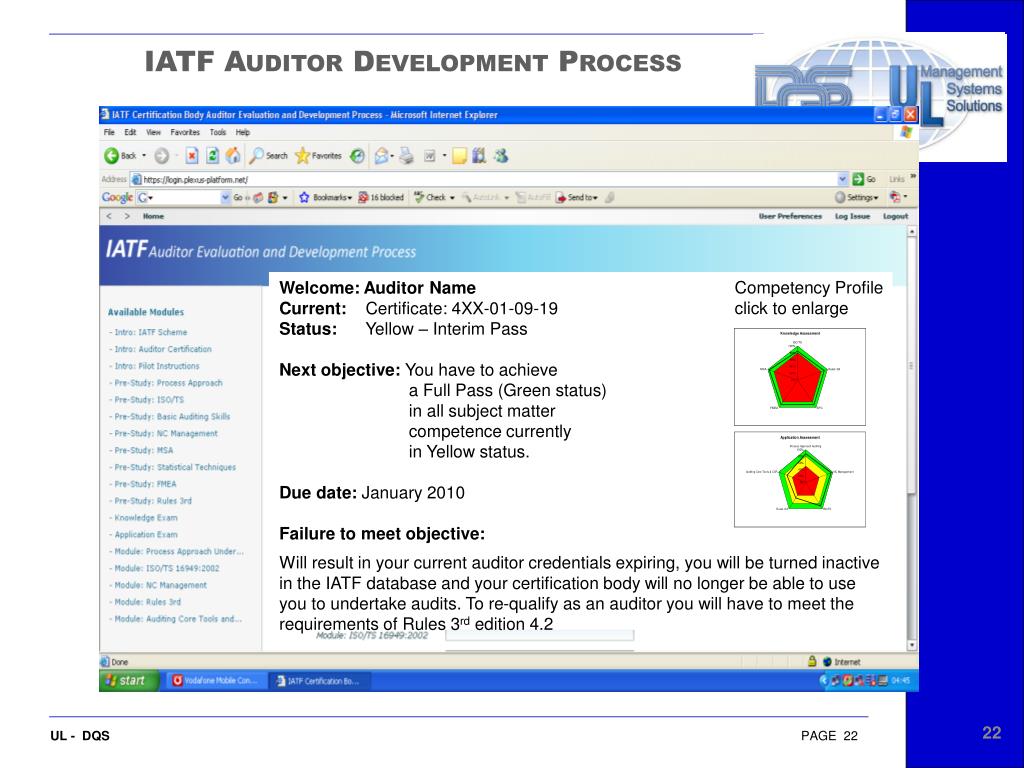Click the green Refresh page icon
Screen dimensions: 1024x768
pos(212,155)
